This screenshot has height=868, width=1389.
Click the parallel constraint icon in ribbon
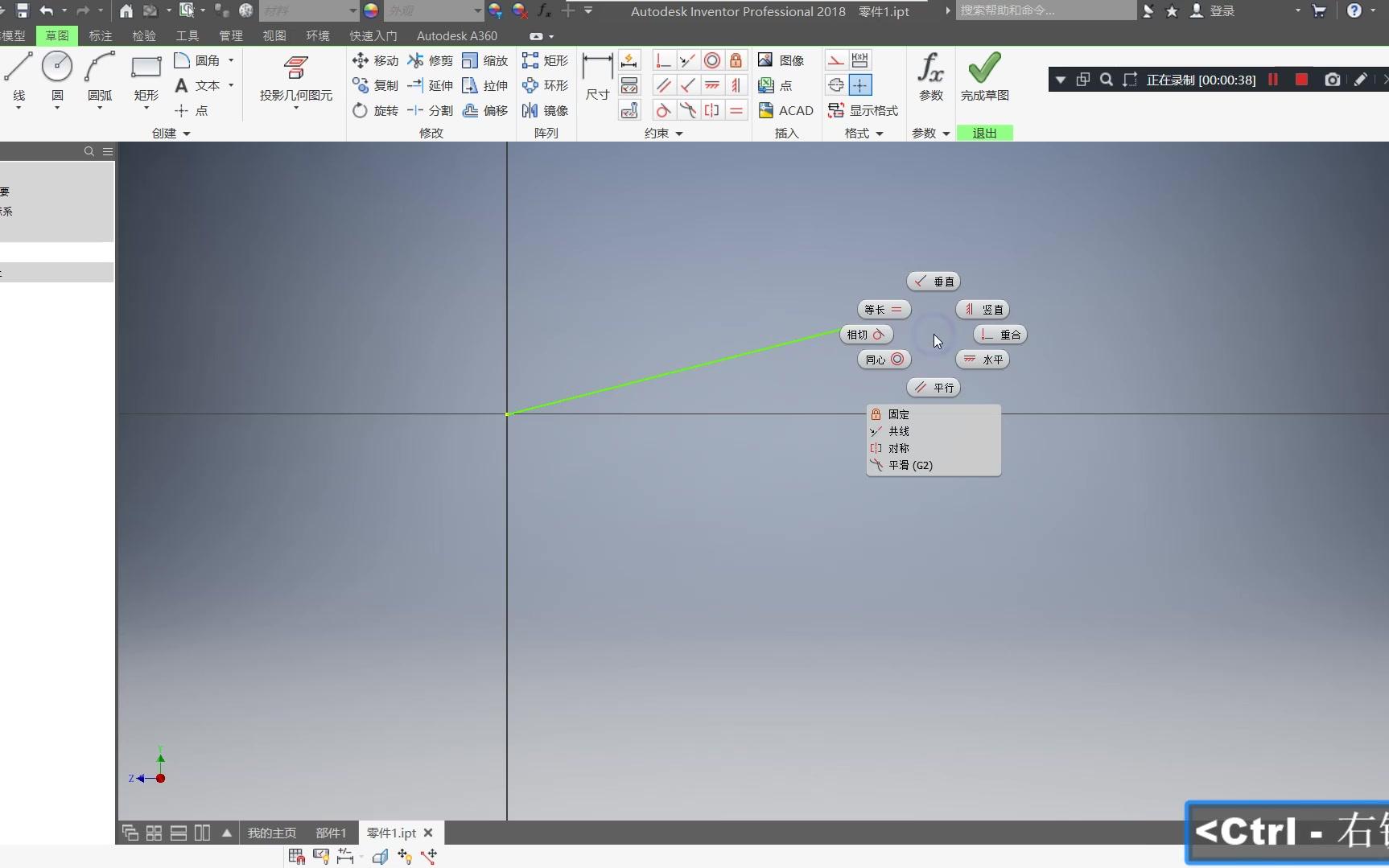[x=663, y=85]
